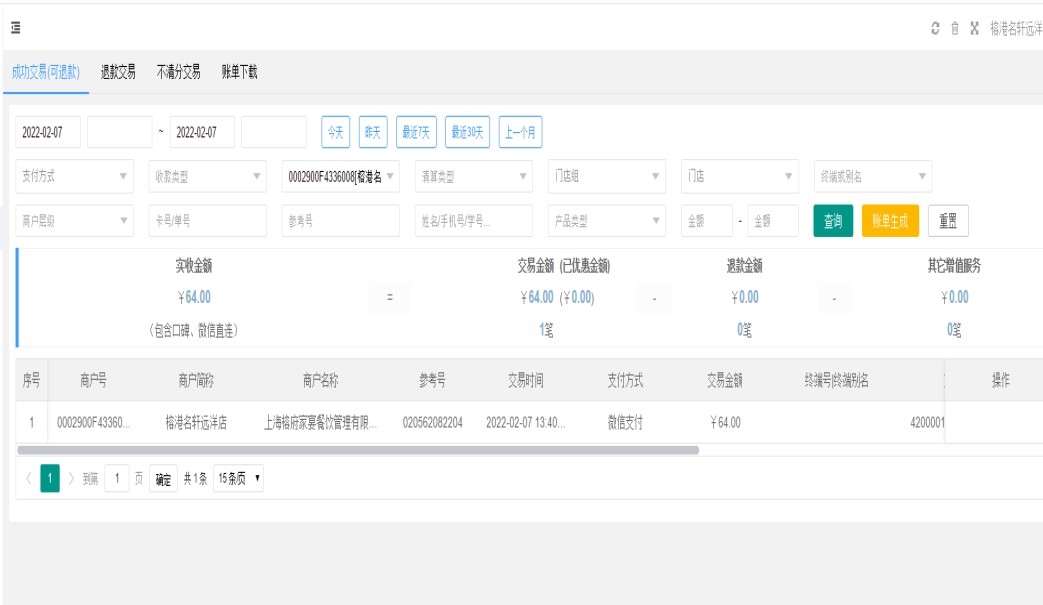The image size is (1043, 605).
Task: Click the sidebar collapse menu icon
Action: click(16, 28)
